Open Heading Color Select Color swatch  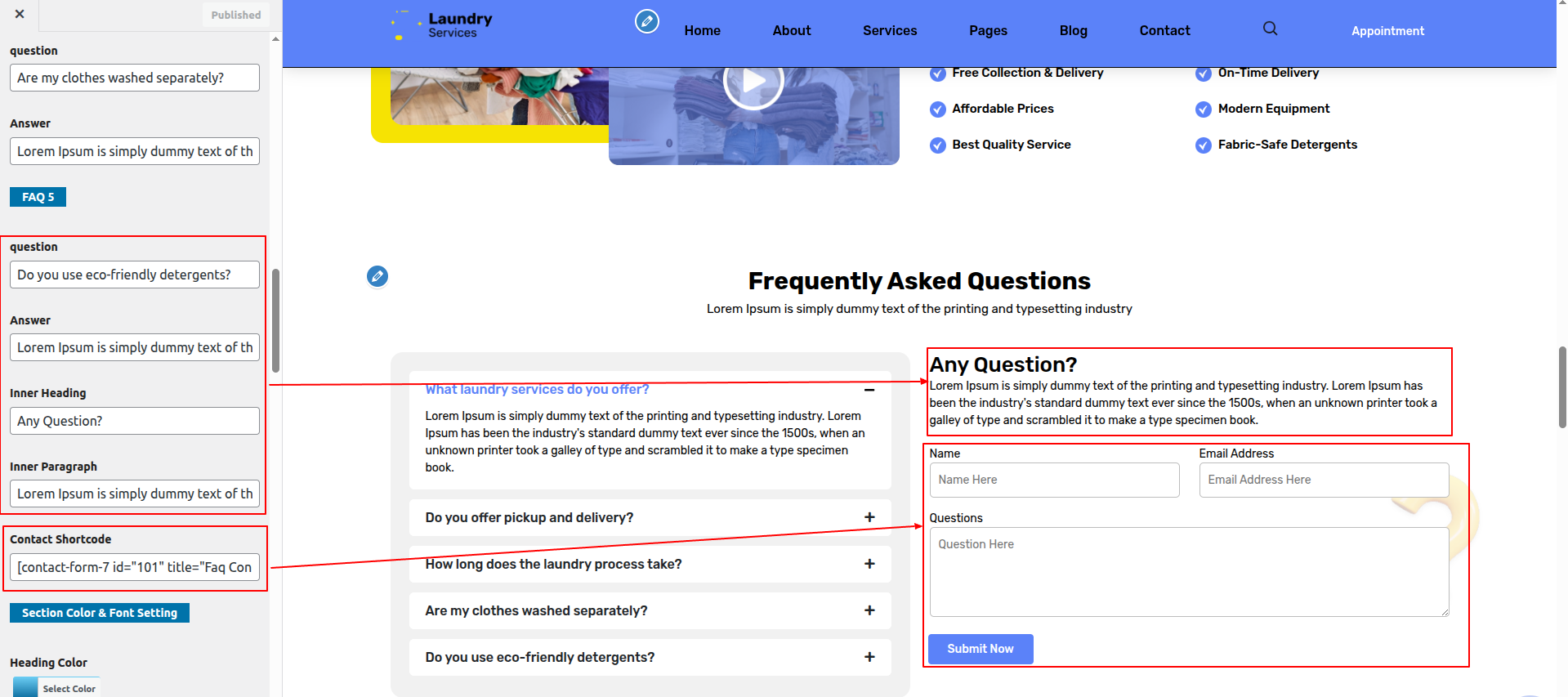coord(56,687)
